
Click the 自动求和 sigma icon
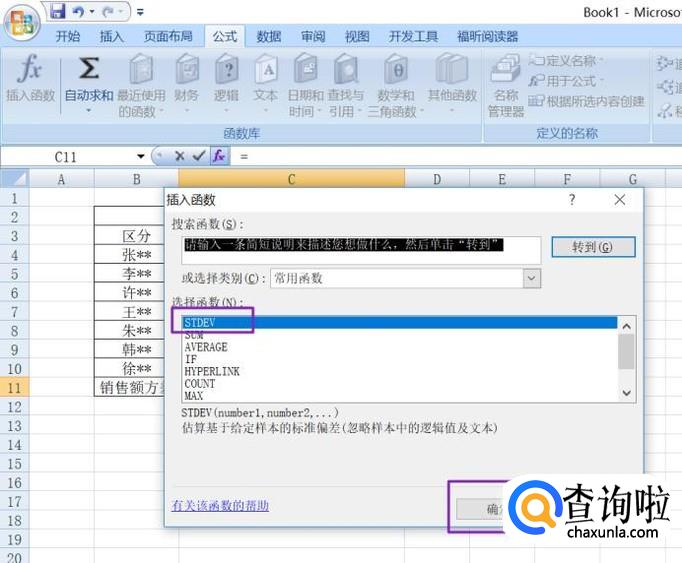(89, 70)
